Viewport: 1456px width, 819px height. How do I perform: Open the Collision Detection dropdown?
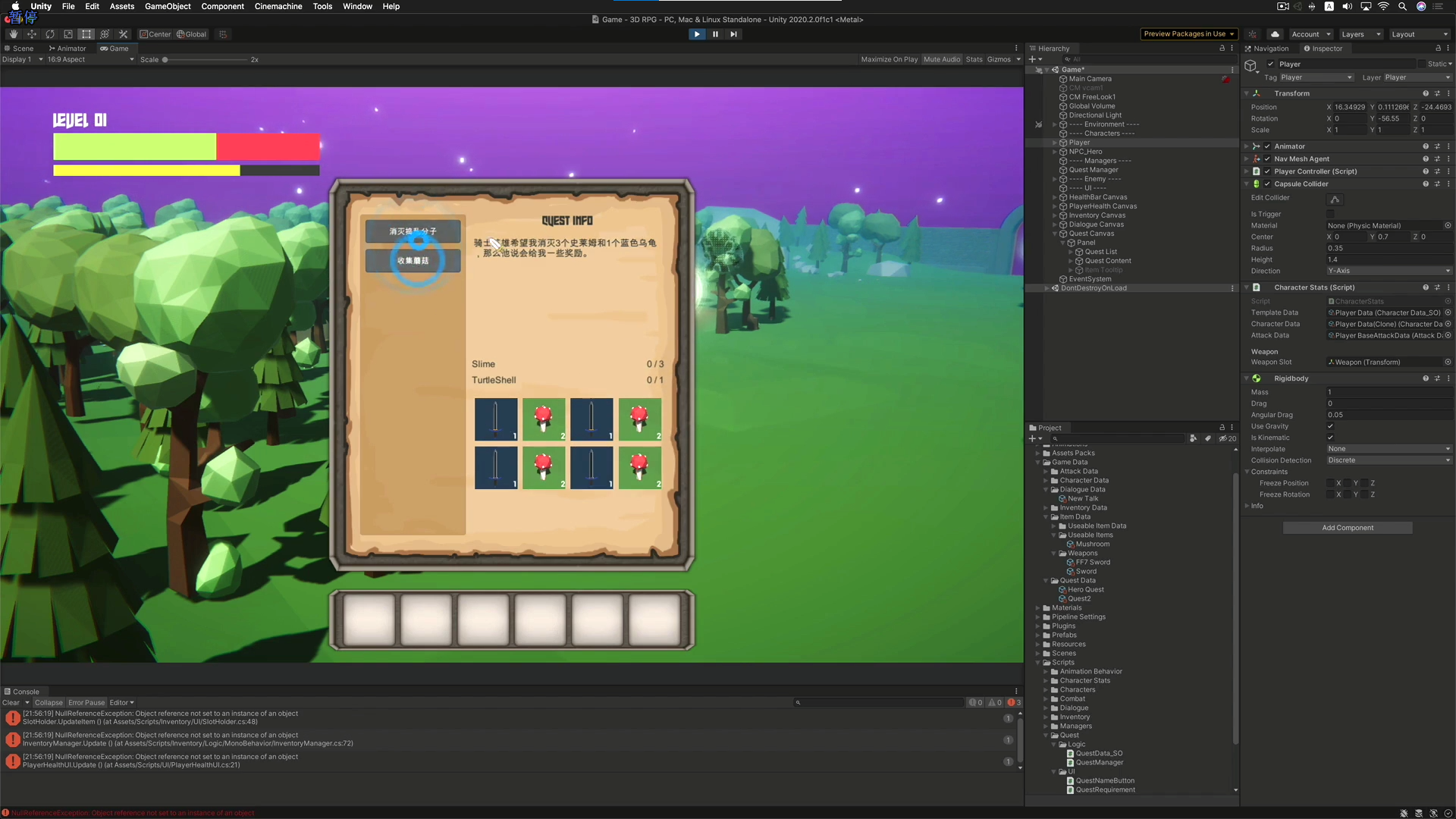[x=1388, y=460]
